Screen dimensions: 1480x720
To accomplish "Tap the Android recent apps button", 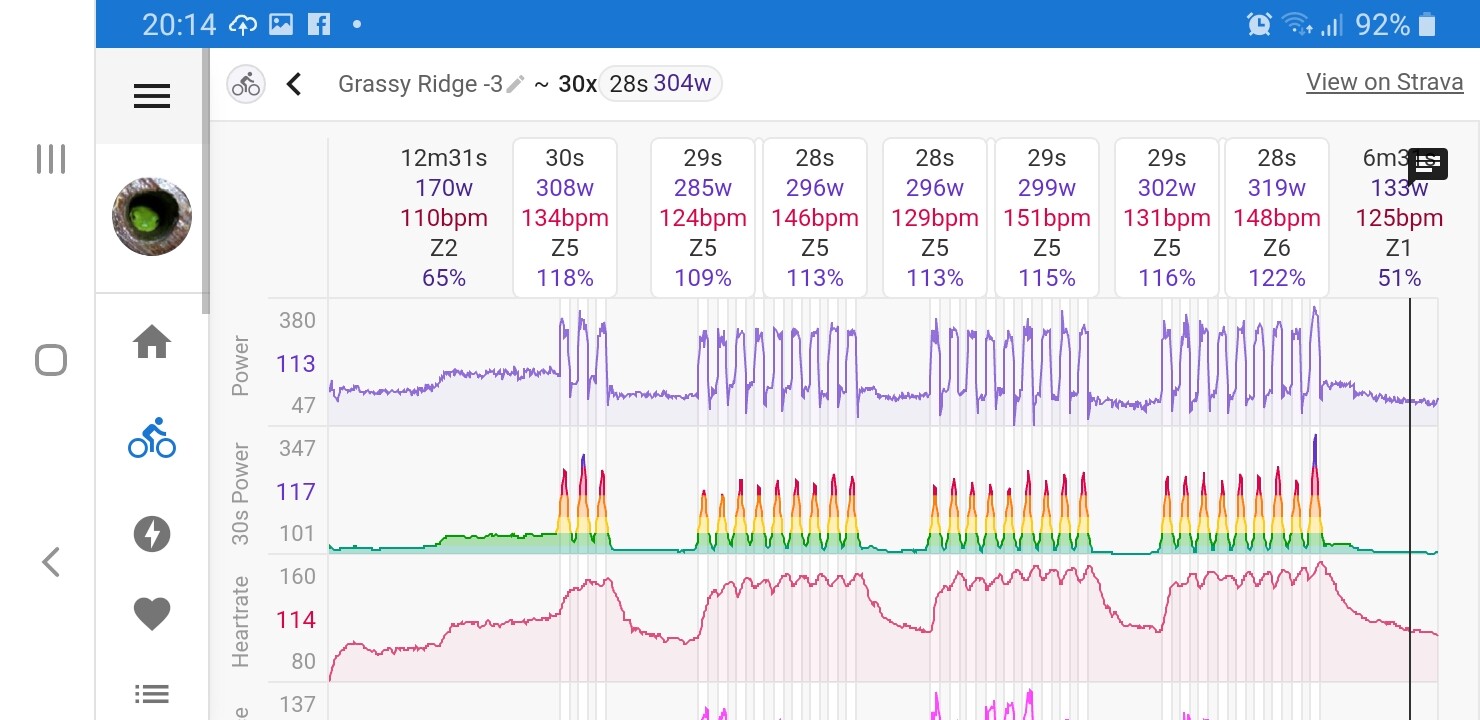I will tap(51, 159).
